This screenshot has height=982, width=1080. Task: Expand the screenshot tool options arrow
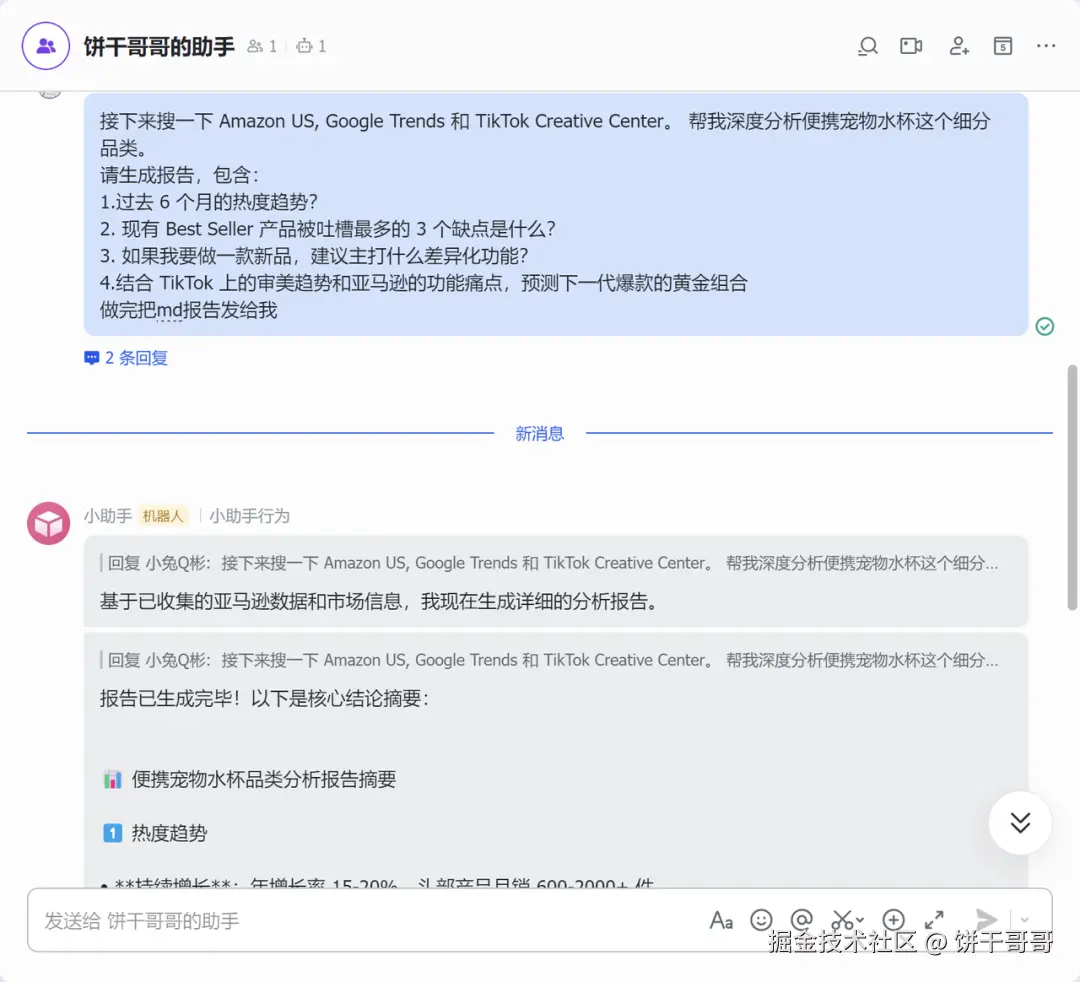pos(860,920)
